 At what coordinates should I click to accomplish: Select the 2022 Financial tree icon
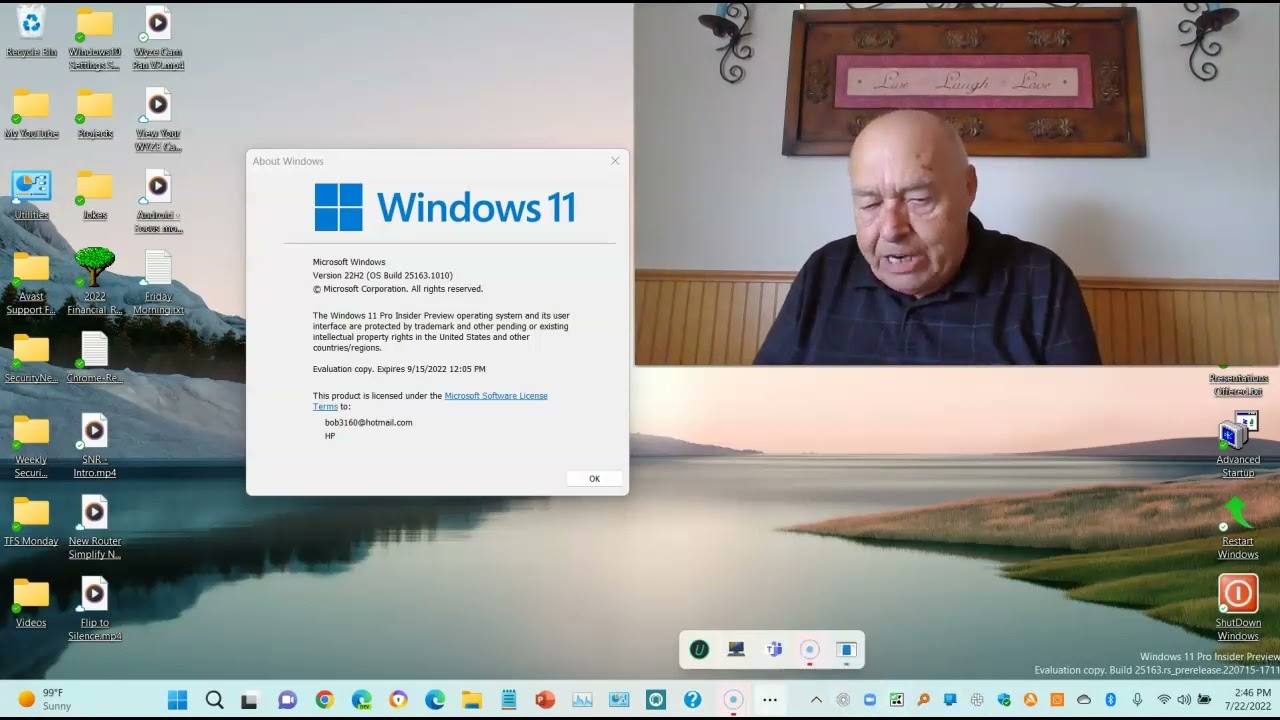[95, 283]
